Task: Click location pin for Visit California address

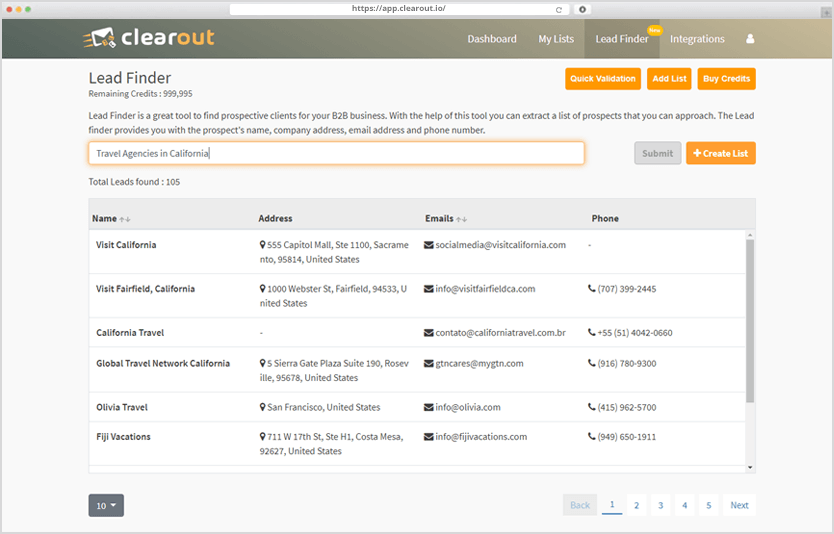Action: [x=262, y=245]
